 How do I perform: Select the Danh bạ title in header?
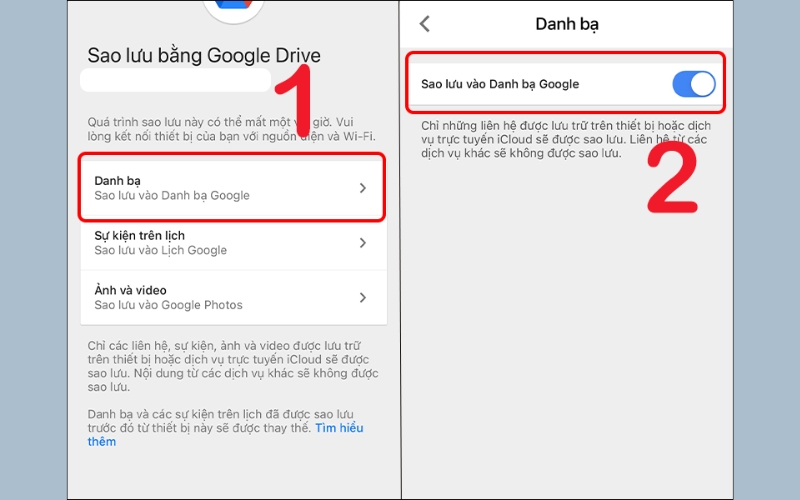(567, 24)
